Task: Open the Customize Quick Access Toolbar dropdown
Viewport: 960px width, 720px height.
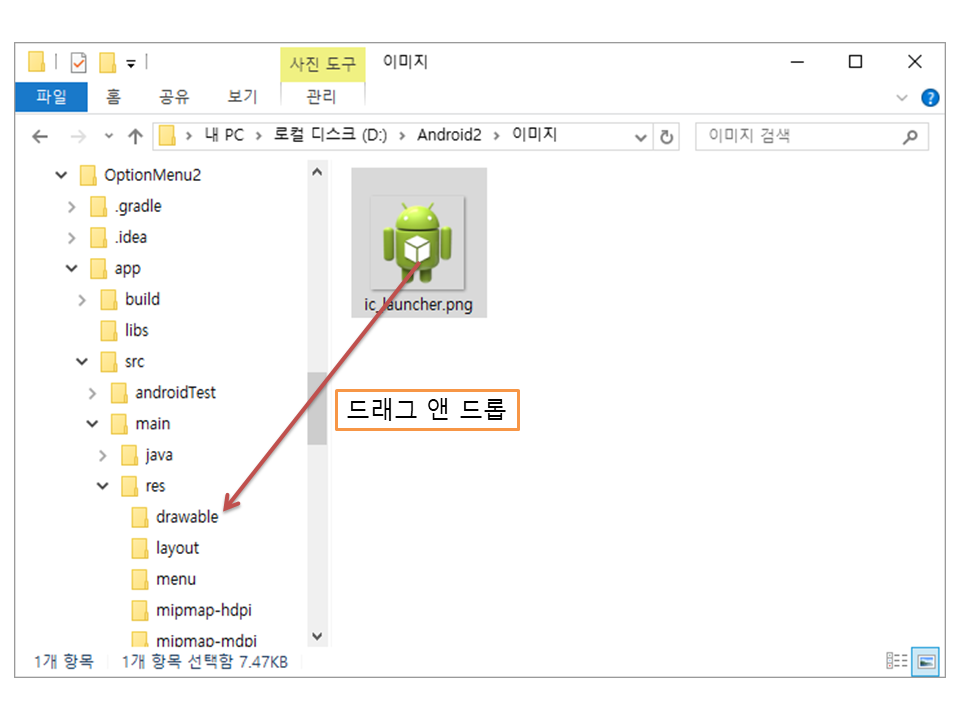Action: tap(131, 64)
